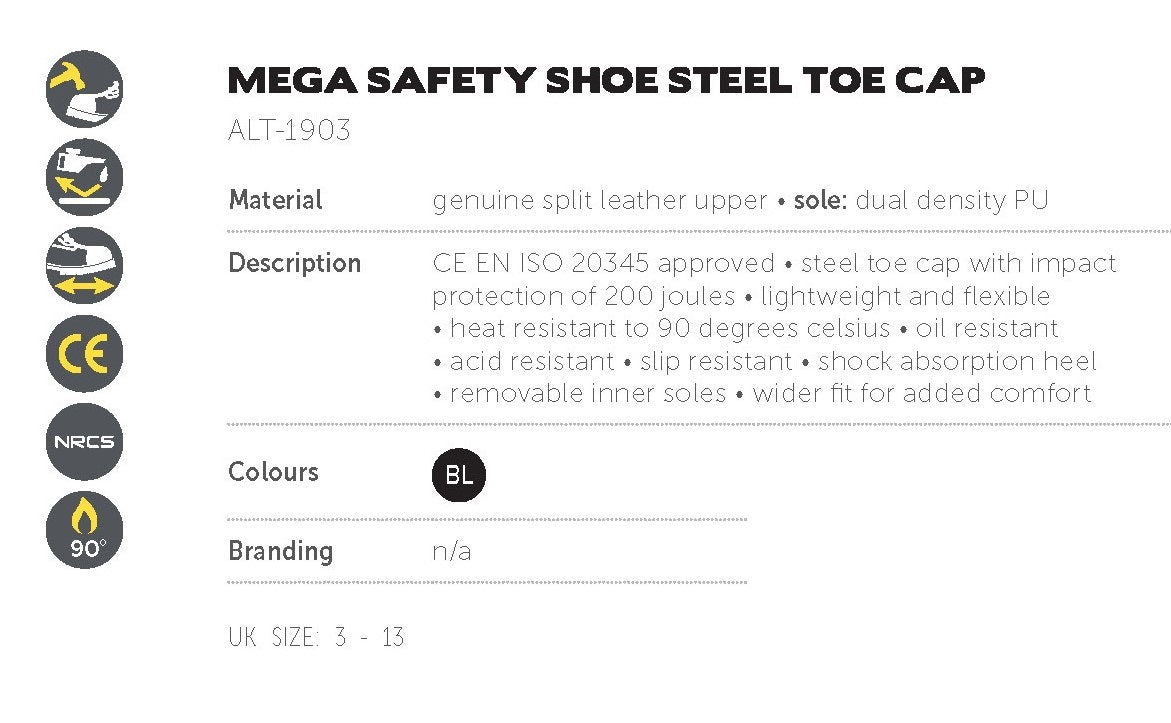Click the CE certification mark icon
Image resolution: width=1171 pixels, height=723 pixels.
pyautogui.click(x=85, y=353)
